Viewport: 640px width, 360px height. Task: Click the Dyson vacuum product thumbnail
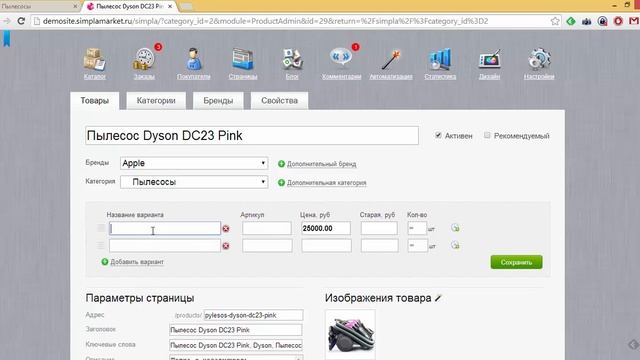[350, 334]
